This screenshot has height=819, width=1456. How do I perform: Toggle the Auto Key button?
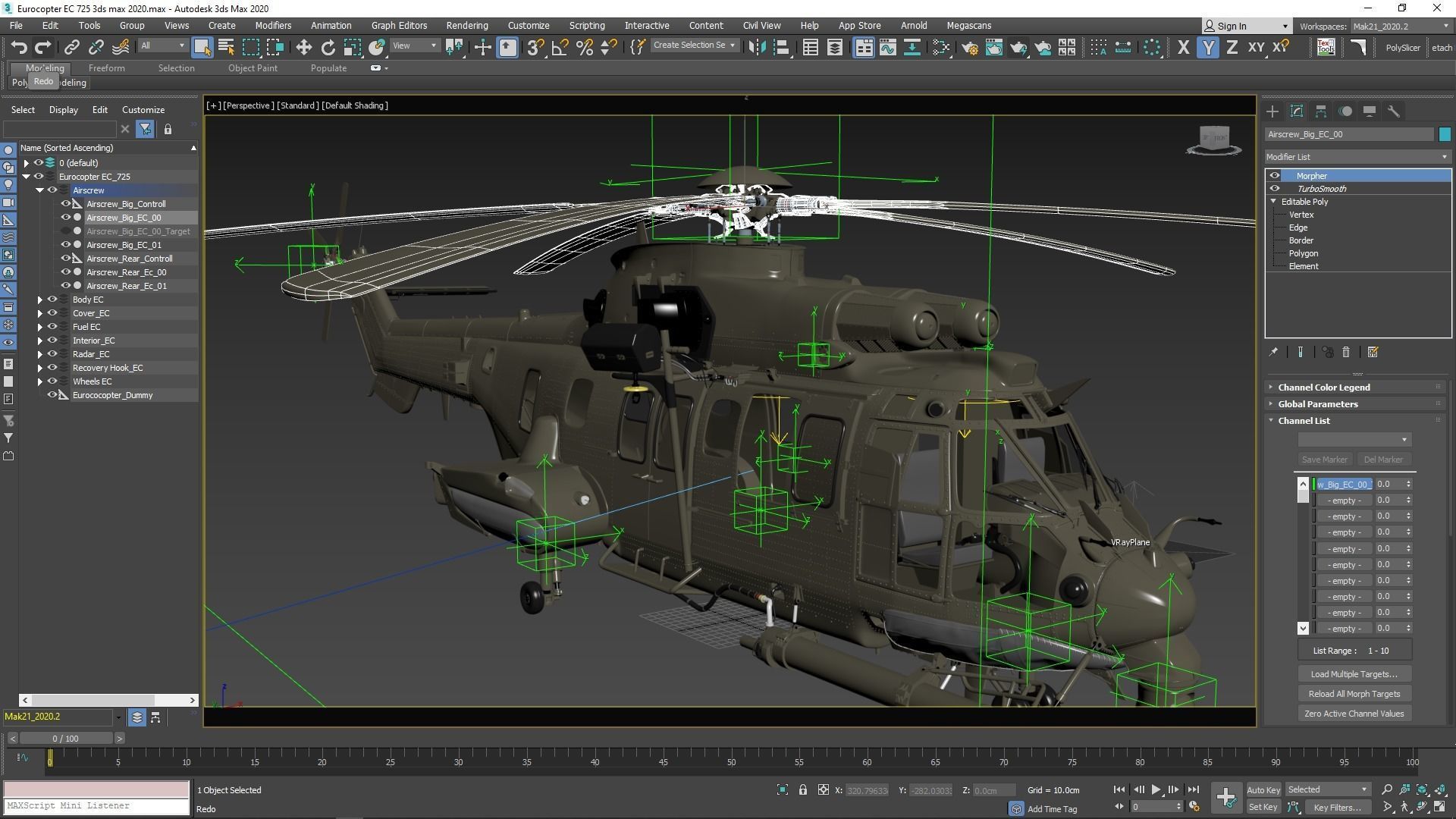(1263, 790)
